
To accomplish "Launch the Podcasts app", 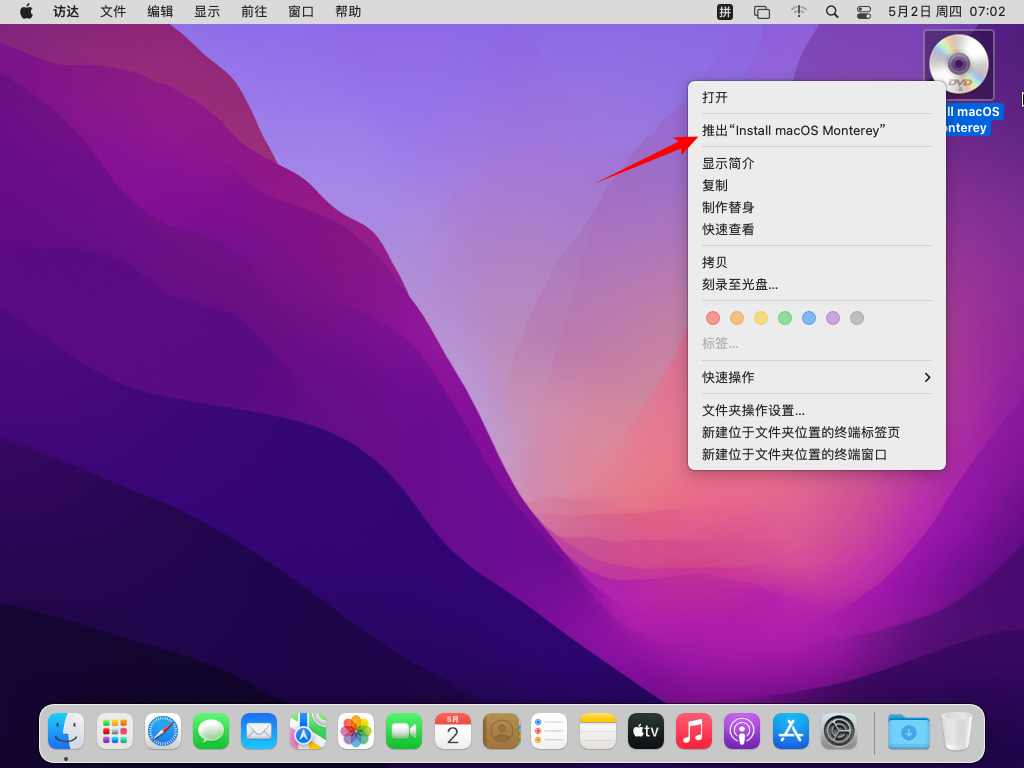I will (x=742, y=731).
